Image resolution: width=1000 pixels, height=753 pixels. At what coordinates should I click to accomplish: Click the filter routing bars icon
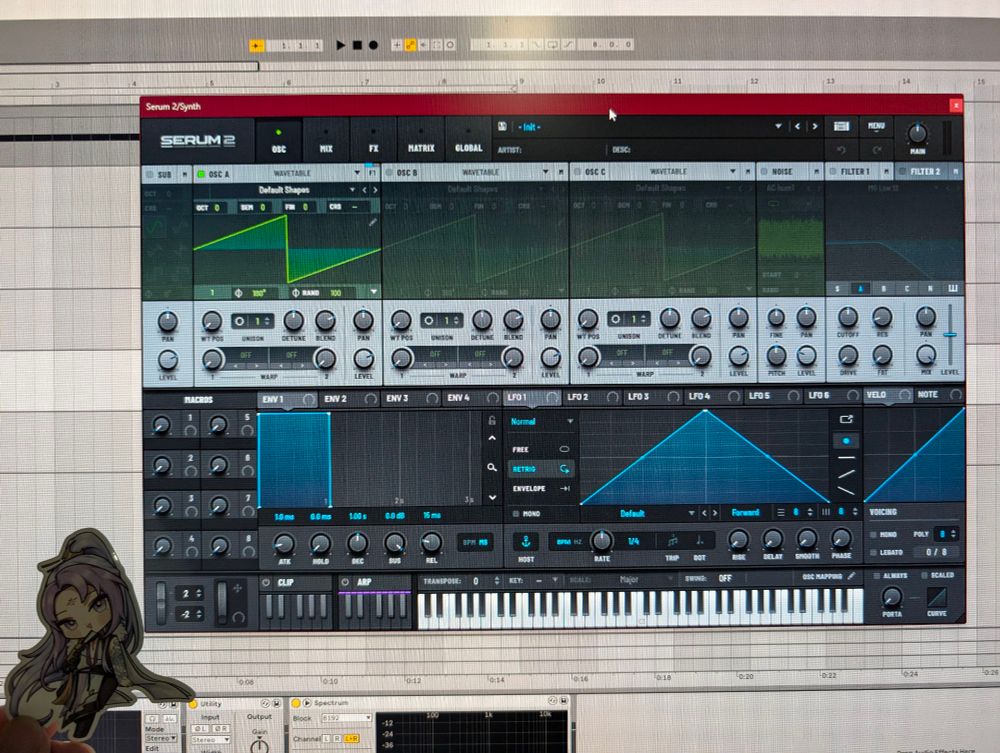(x=953, y=289)
